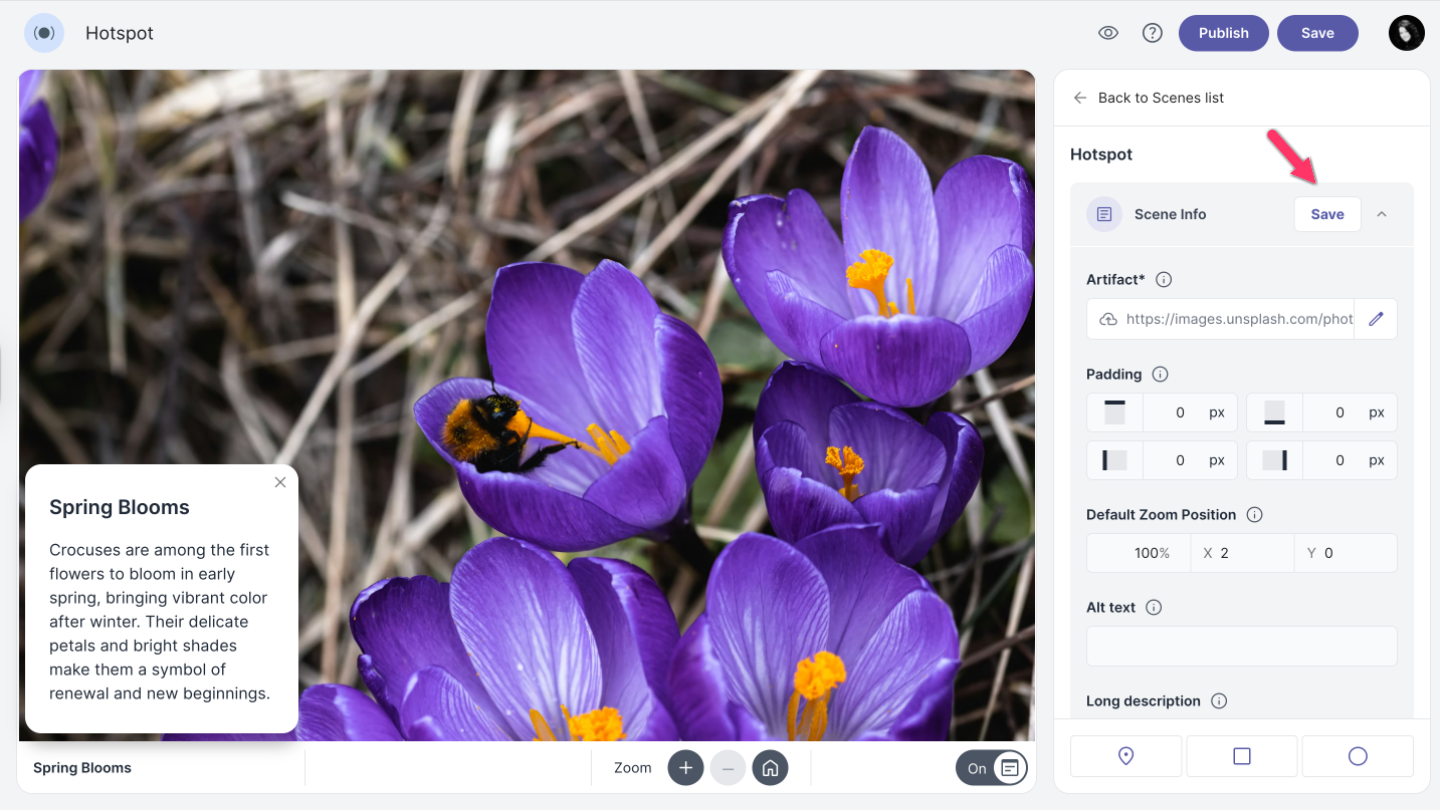
Task: Click the top Save button in header
Action: point(1317,33)
